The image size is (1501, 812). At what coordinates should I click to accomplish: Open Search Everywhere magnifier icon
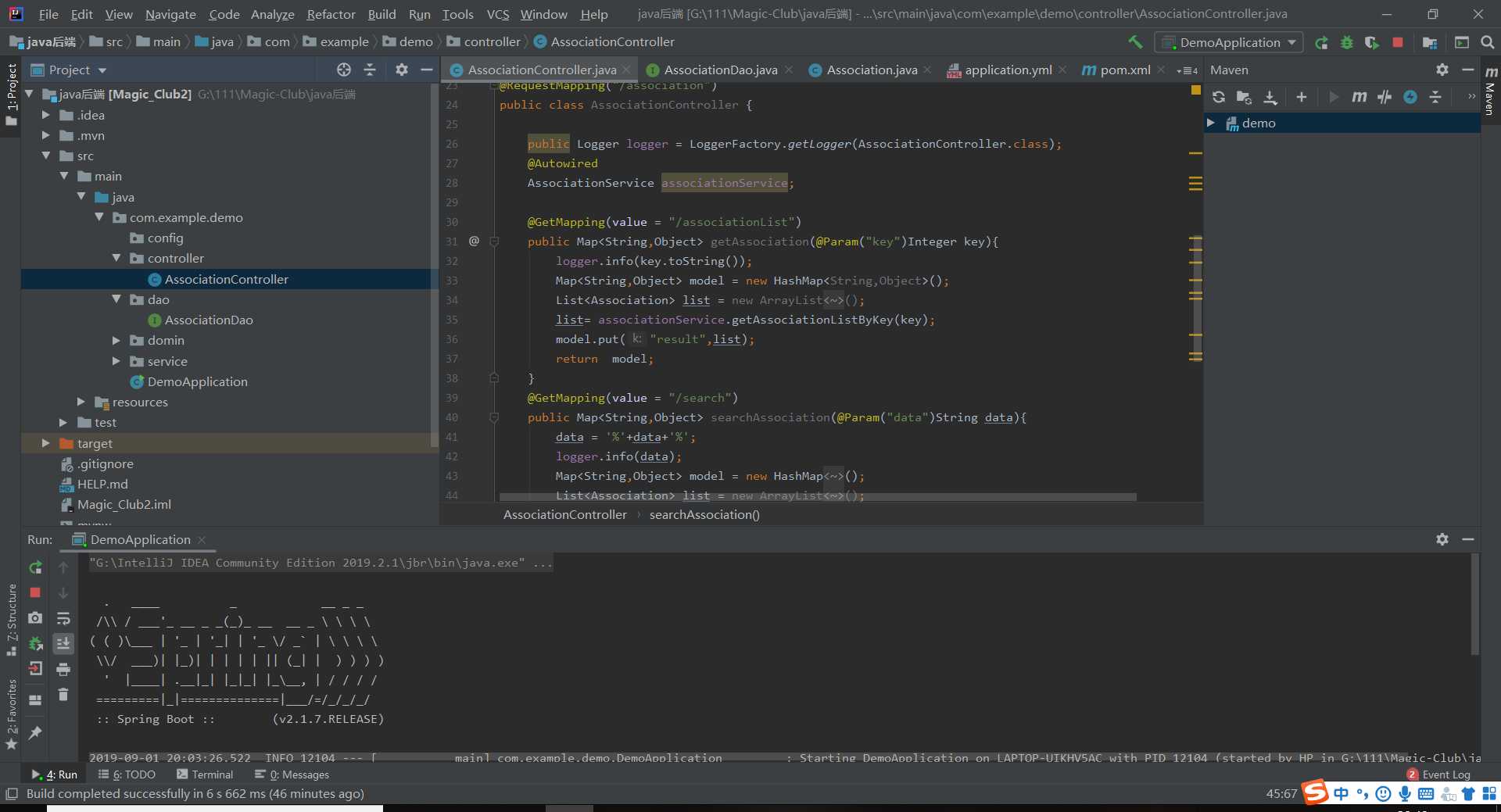1488,42
